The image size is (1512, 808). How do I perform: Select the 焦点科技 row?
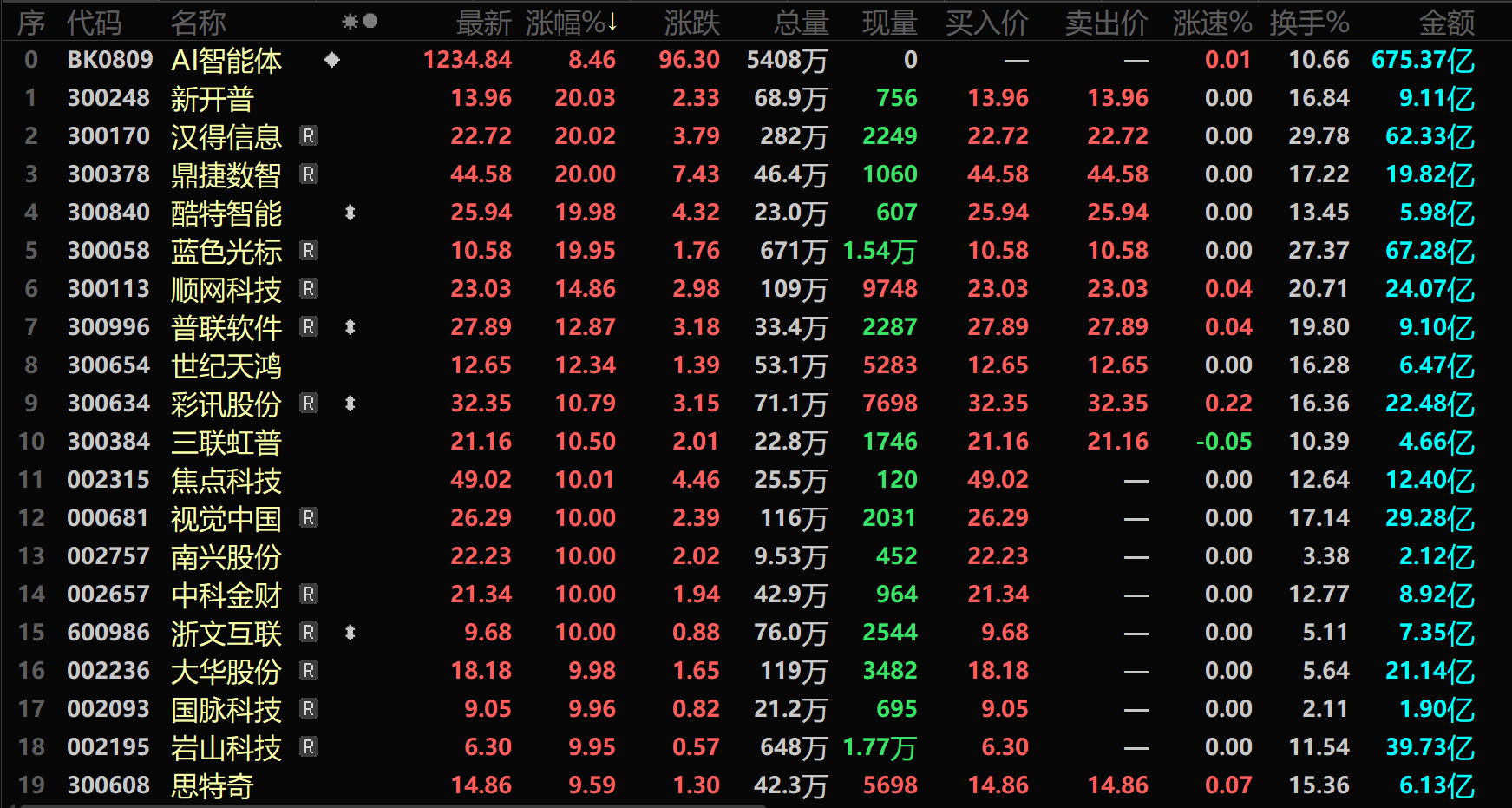[x=226, y=480]
